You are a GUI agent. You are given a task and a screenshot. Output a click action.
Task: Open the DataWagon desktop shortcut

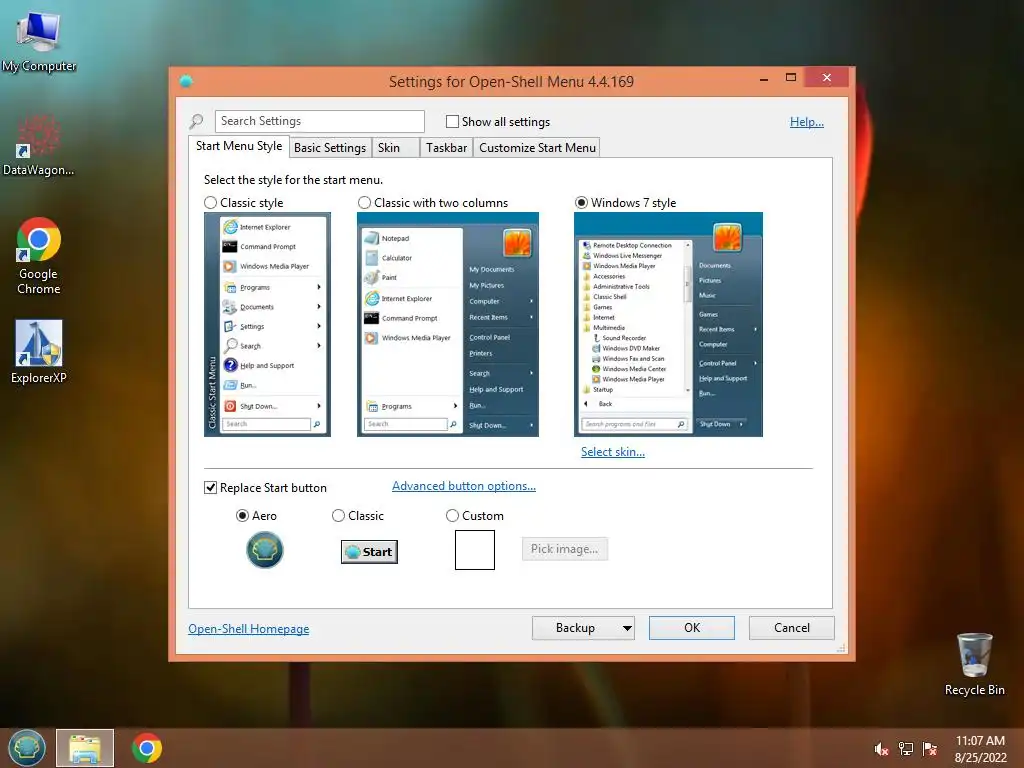pos(39,145)
